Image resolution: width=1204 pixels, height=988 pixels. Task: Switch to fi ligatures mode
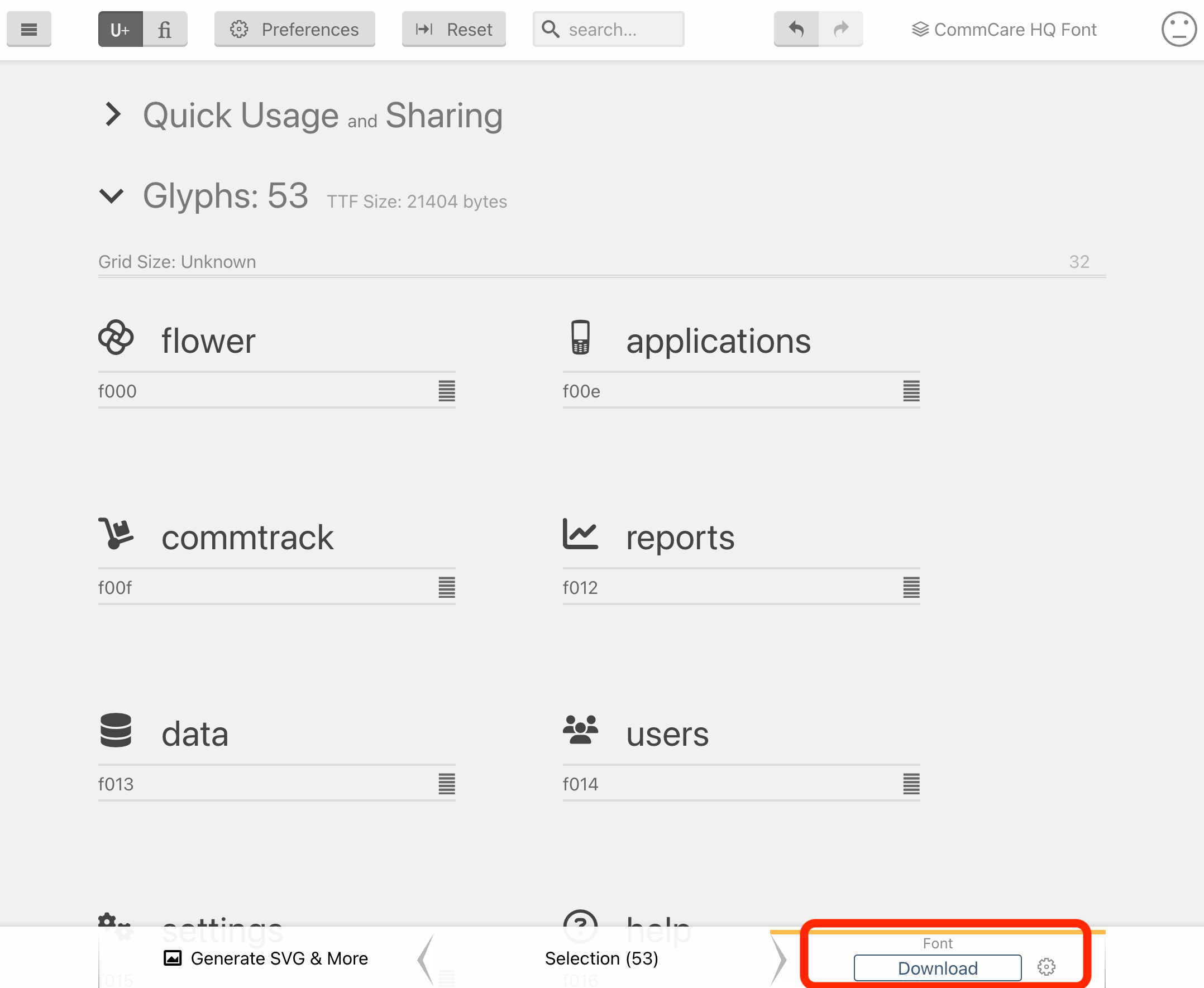pos(165,29)
